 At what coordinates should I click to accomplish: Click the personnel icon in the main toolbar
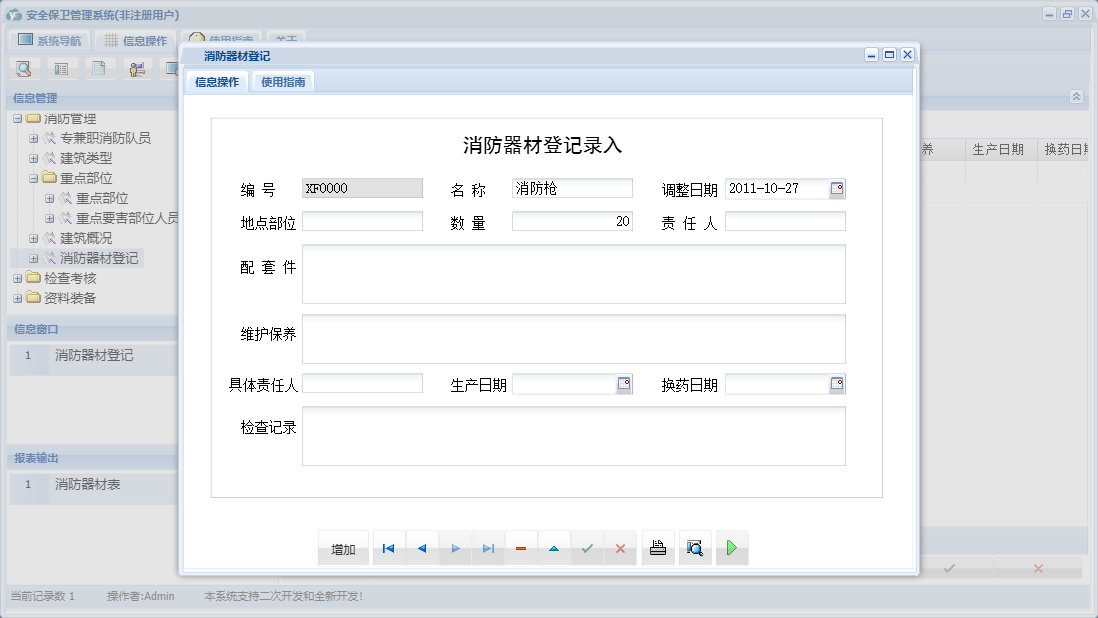pyautogui.click(x=137, y=68)
